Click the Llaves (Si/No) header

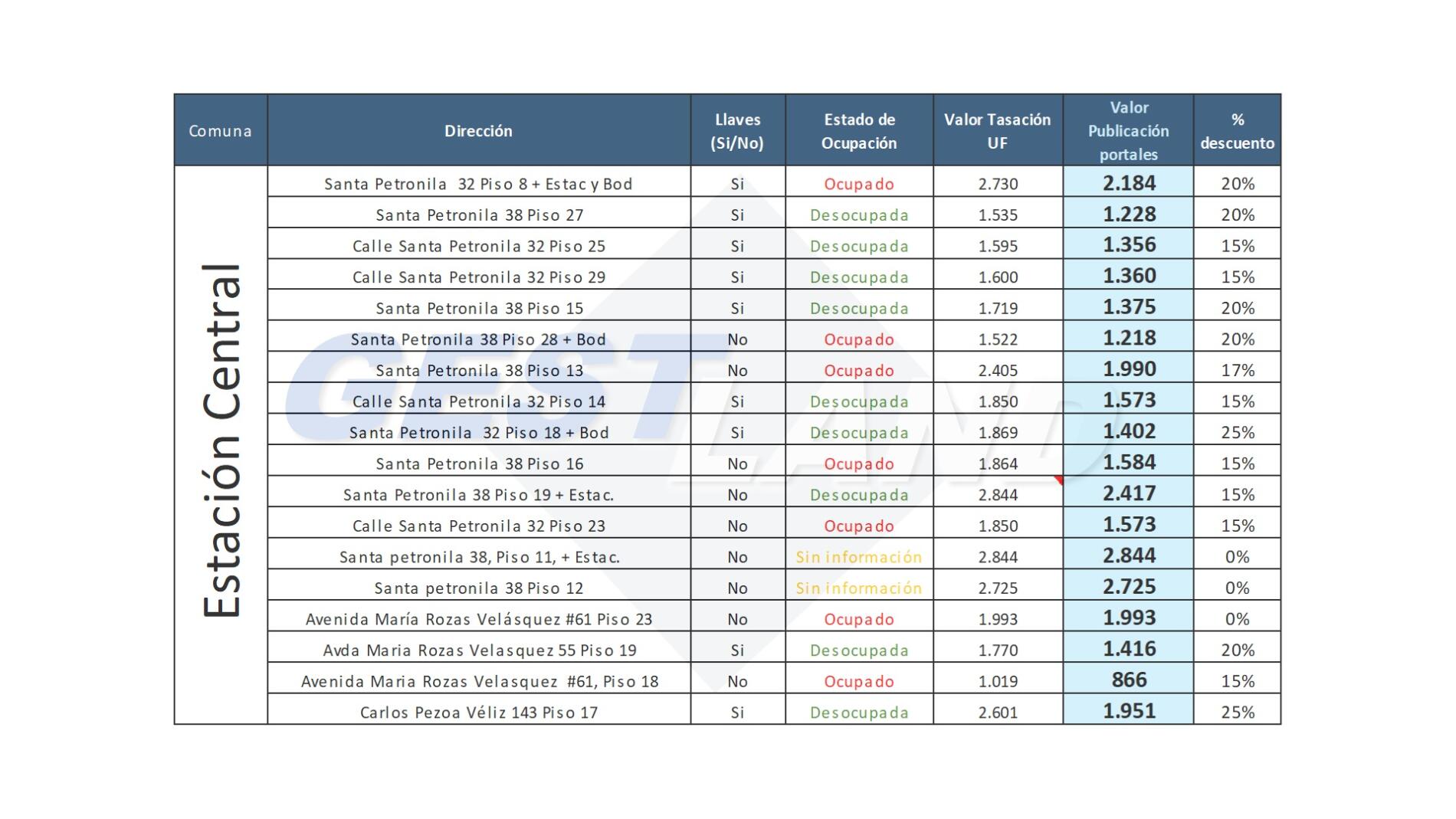point(738,130)
